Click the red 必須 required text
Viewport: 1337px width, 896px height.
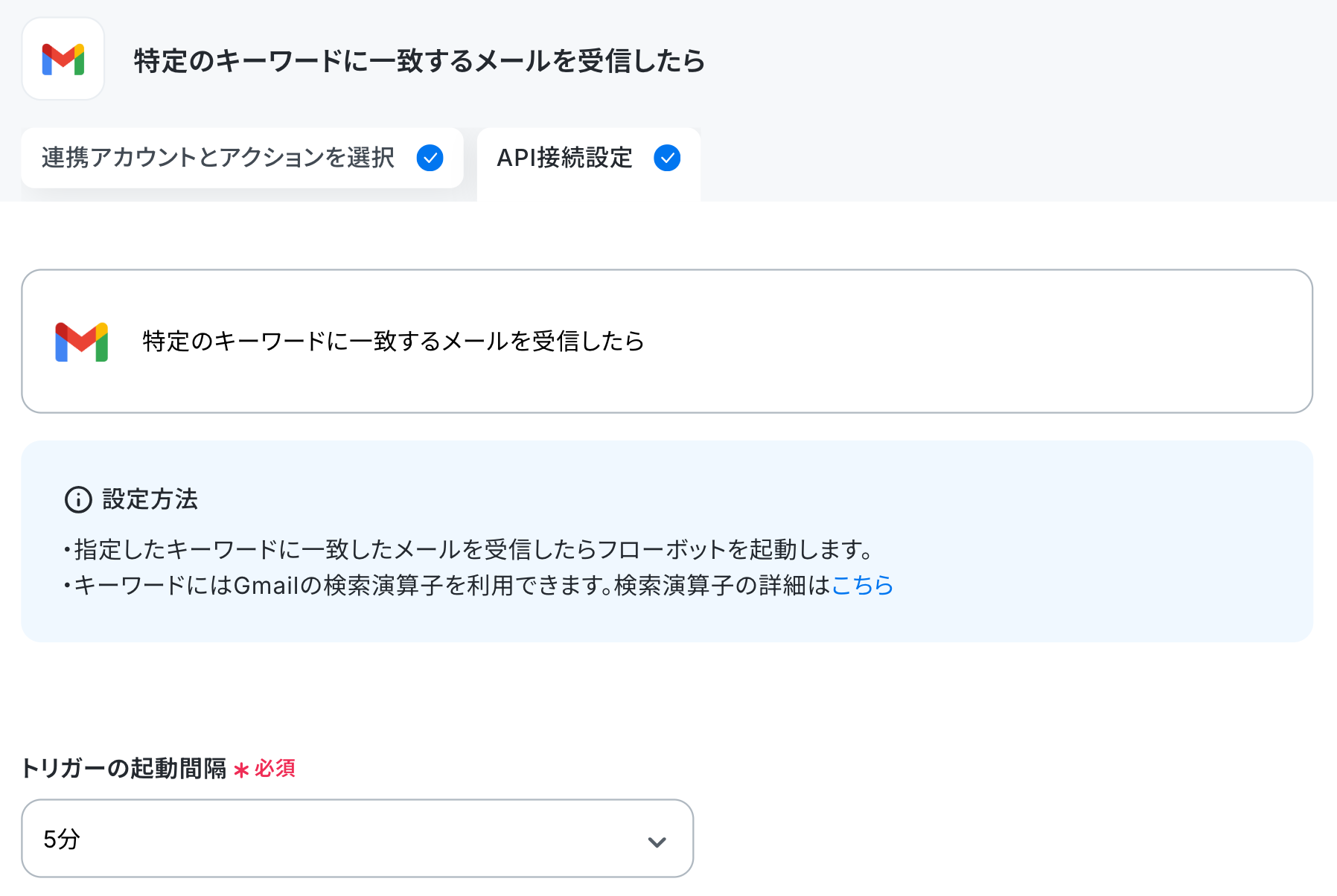275,769
